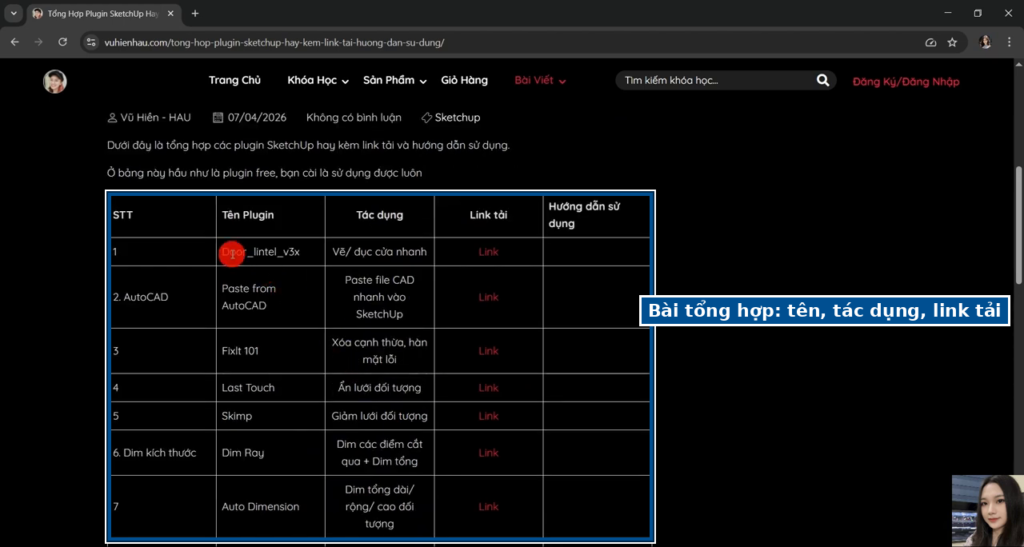Image resolution: width=1024 pixels, height=547 pixels.
Task: Click the Tìm kiếm khóa học search field
Action: [717, 80]
